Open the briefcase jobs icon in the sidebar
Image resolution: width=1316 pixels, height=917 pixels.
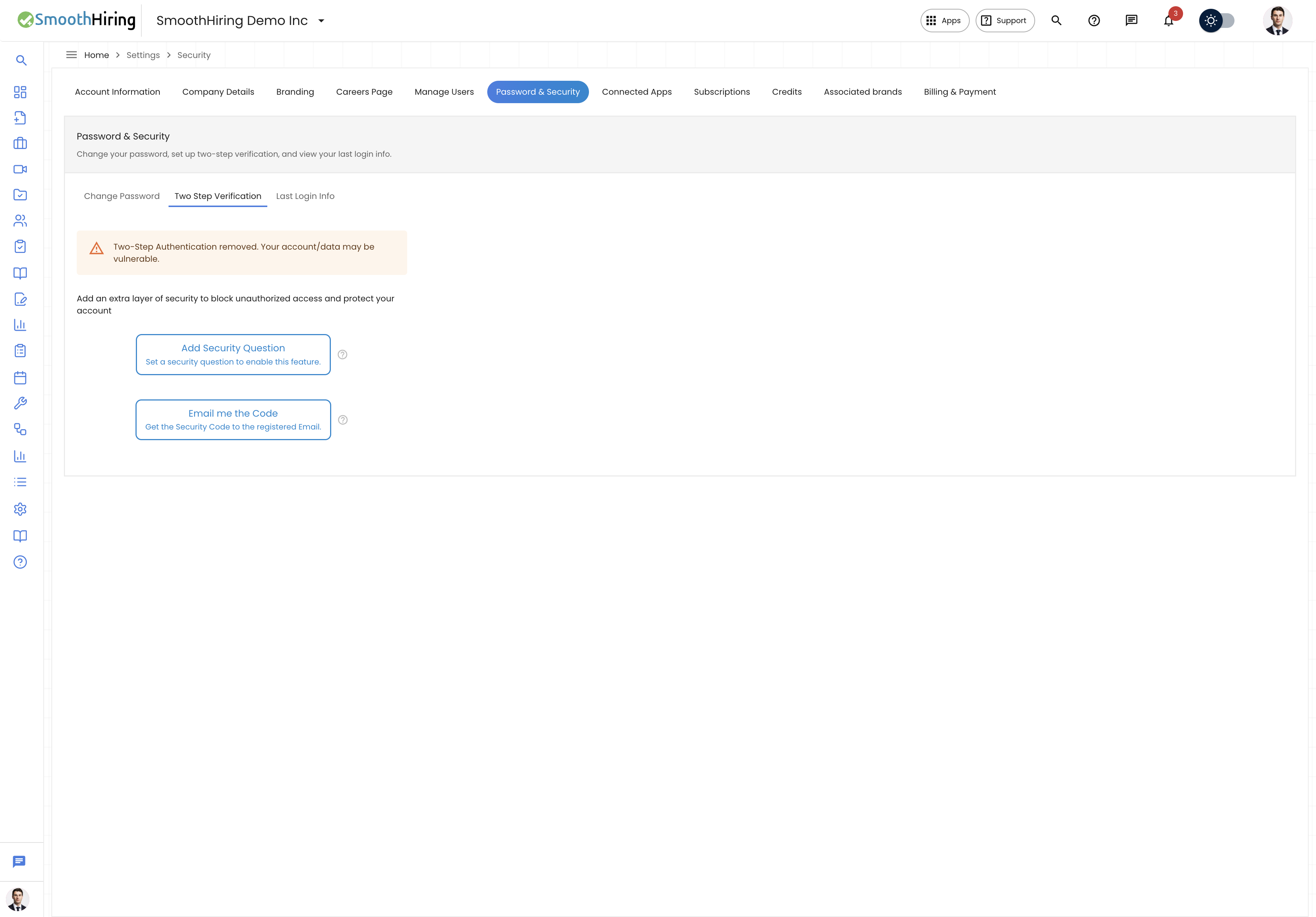point(20,143)
